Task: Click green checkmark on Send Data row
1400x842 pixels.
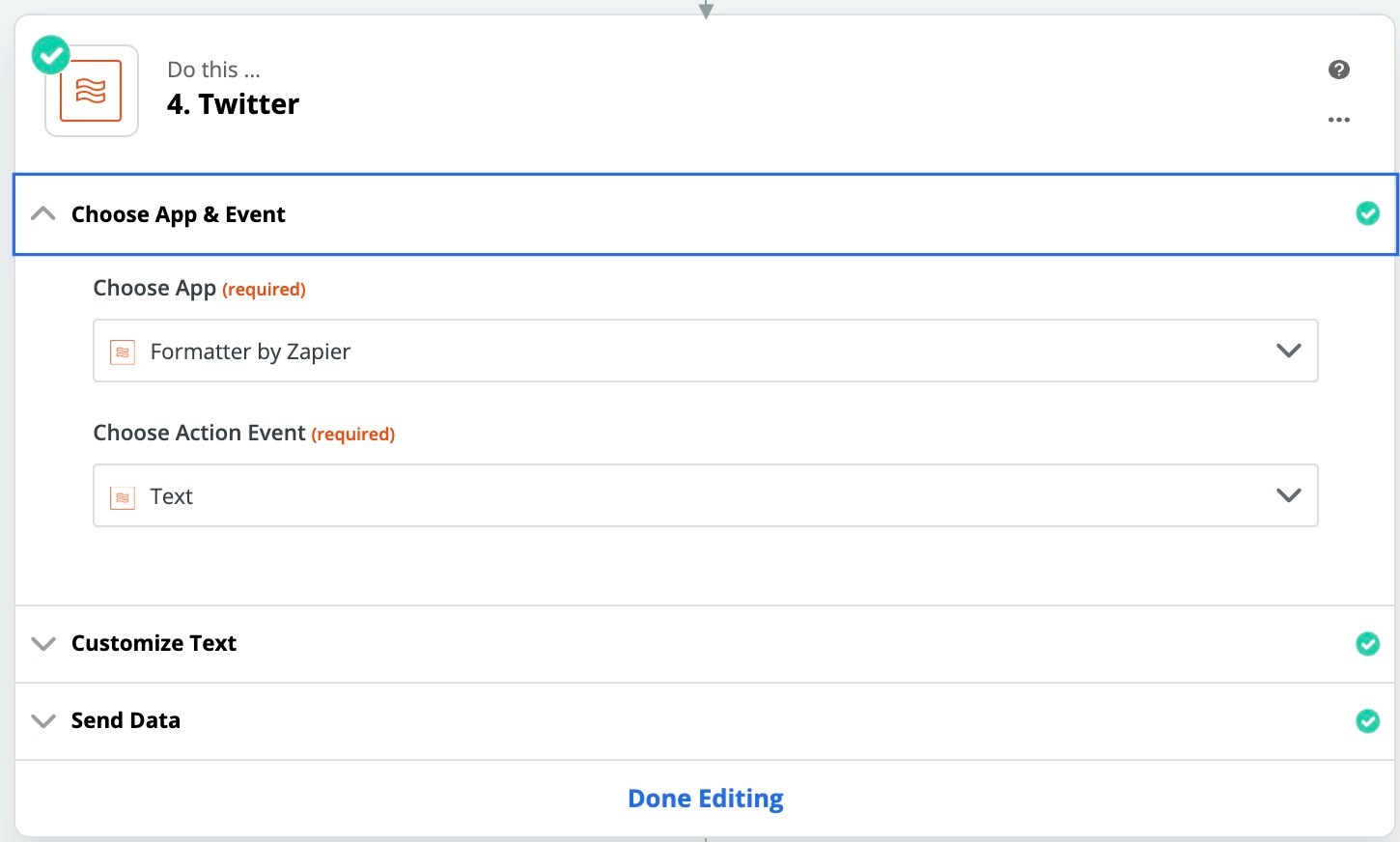Action: 1367,720
